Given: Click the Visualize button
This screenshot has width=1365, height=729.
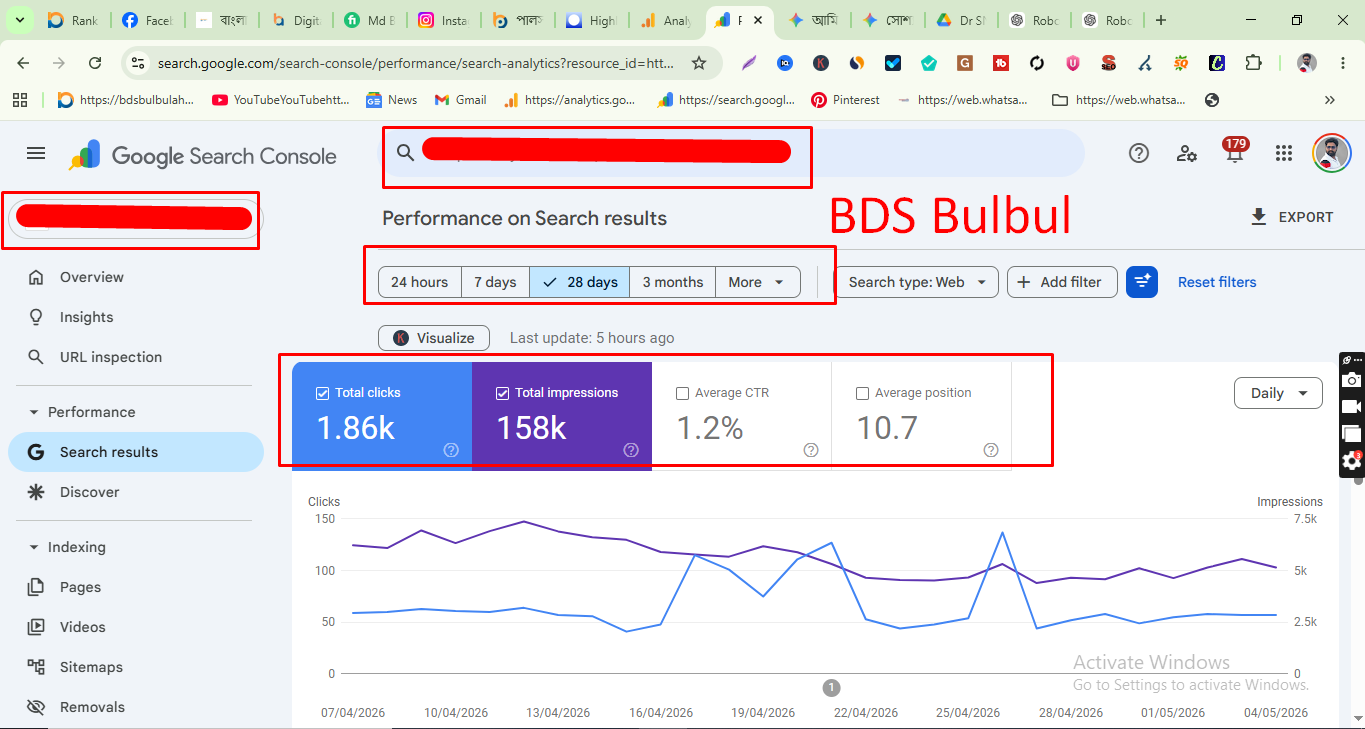Looking at the screenshot, I should (434, 338).
